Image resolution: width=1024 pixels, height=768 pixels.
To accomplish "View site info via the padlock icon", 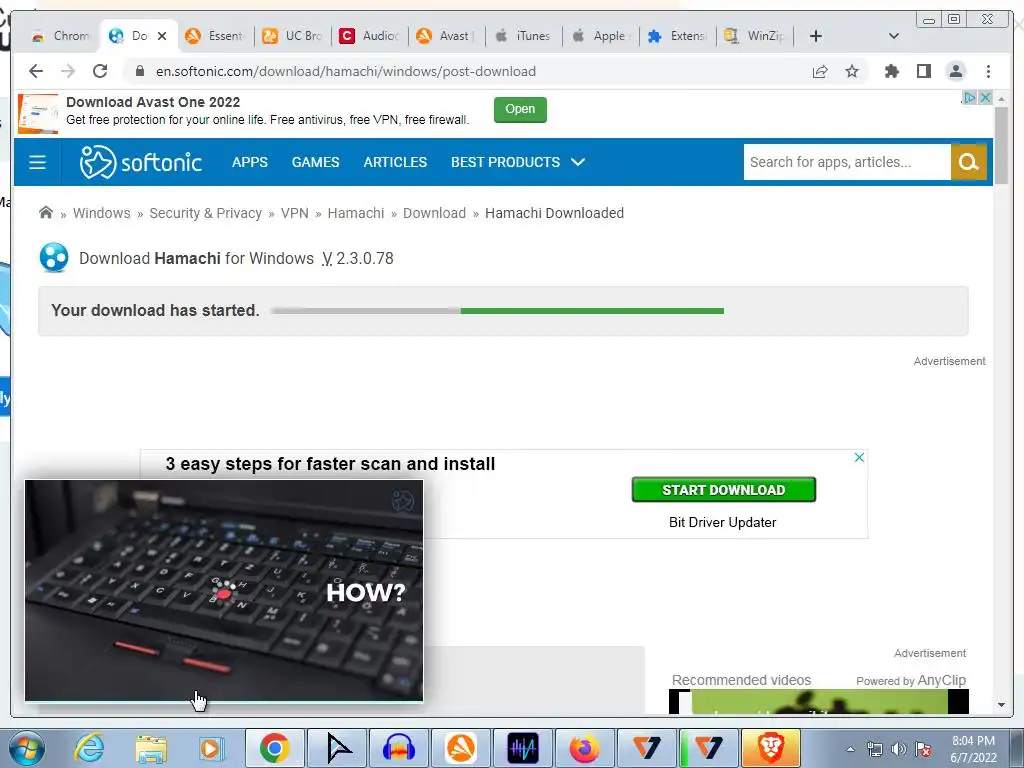I will tap(139, 71).
